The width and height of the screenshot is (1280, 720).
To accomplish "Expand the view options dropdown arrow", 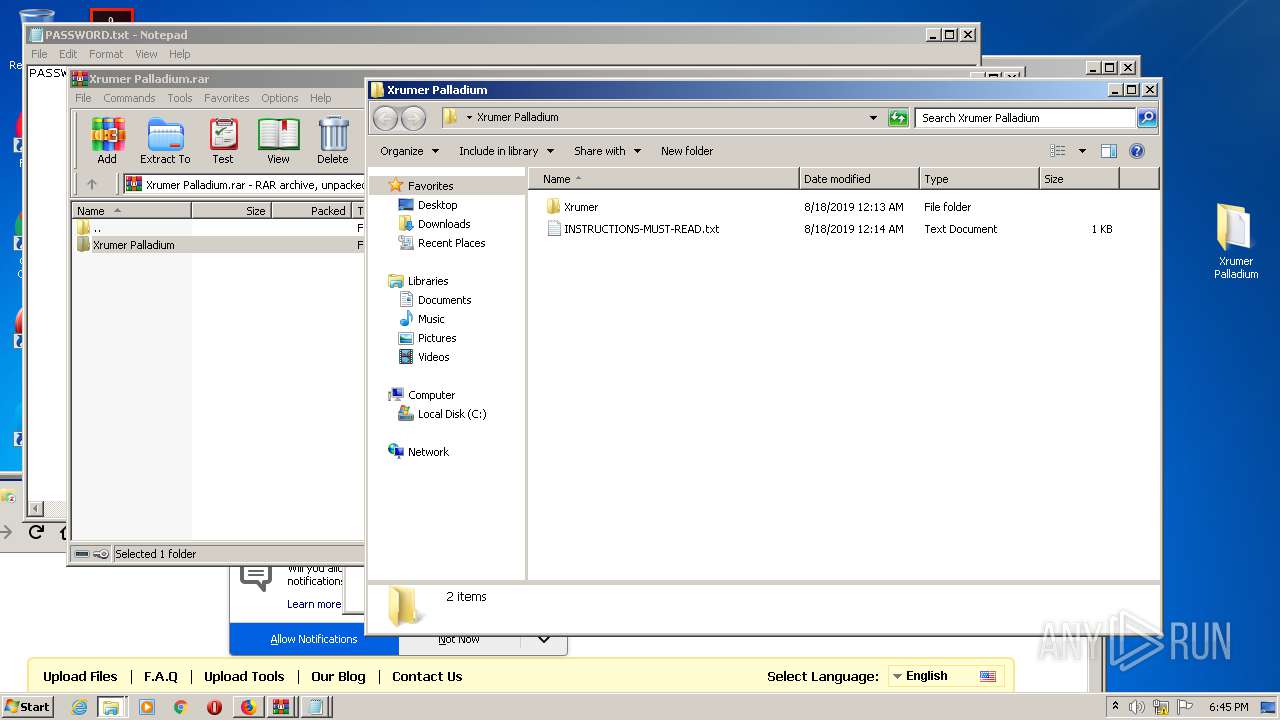I will tap(1081, 151).
